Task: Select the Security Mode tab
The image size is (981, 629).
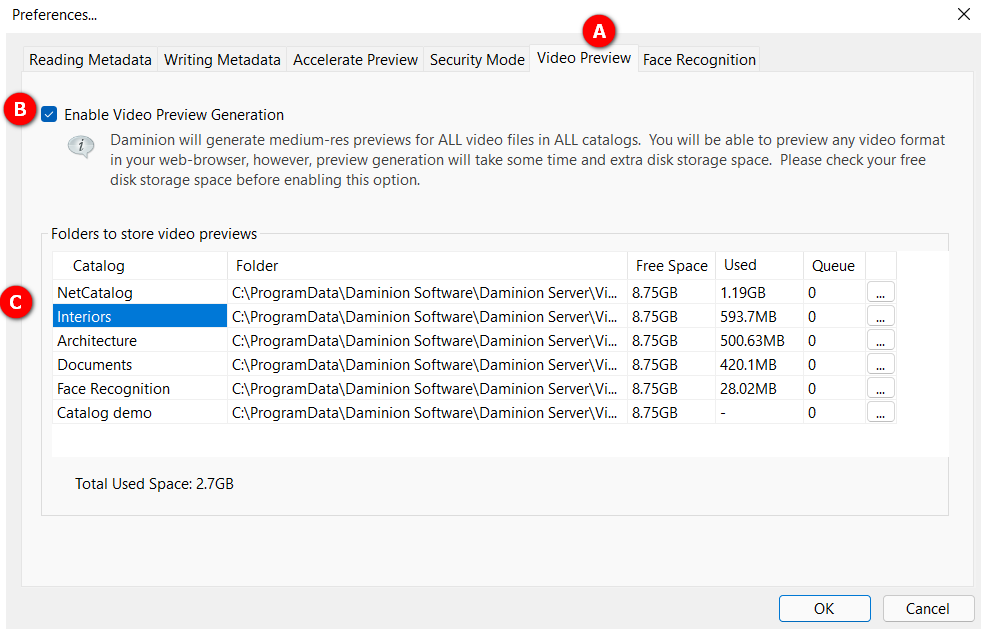Action: click(477, 60)
